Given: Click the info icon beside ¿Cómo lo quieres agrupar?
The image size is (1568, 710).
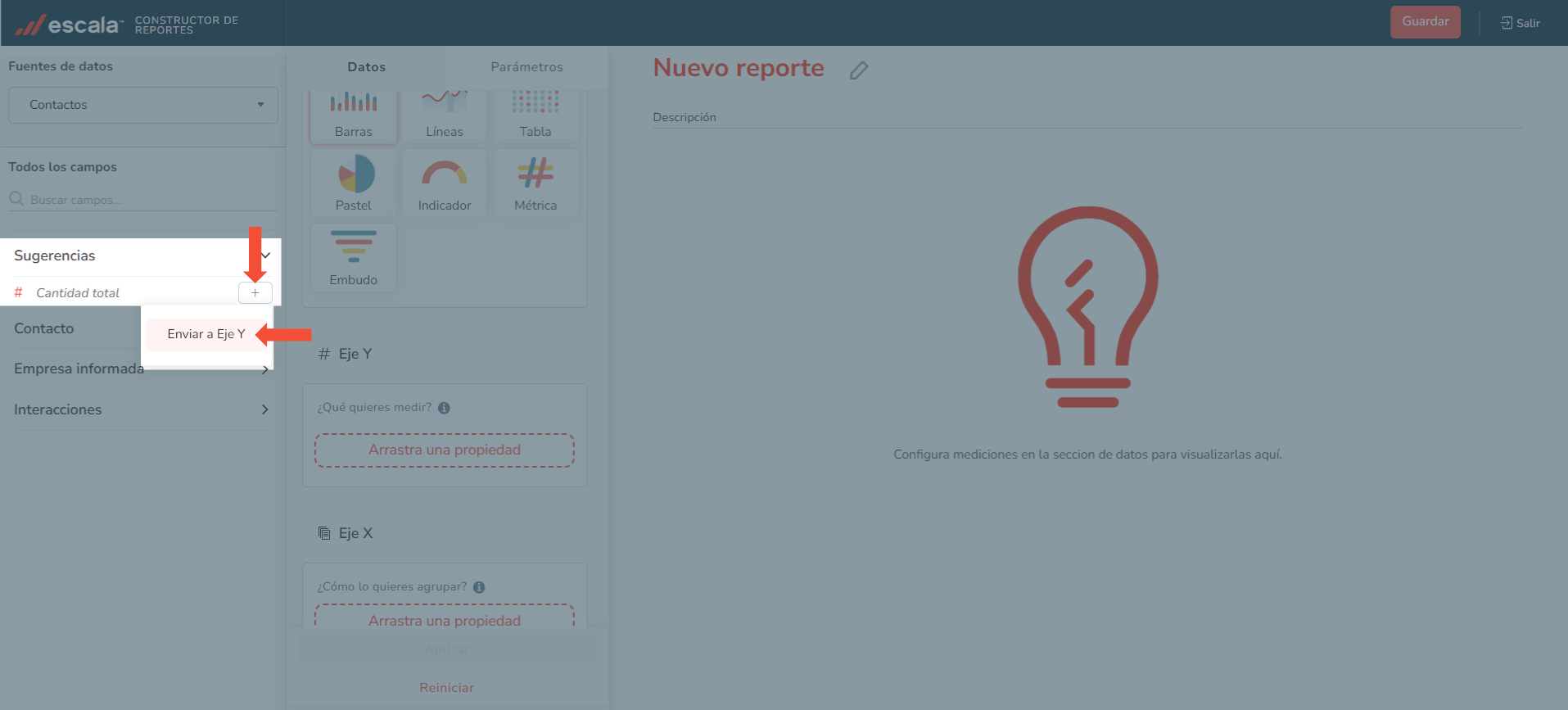Looking at the screenshot, I should (x=479, y=587).
